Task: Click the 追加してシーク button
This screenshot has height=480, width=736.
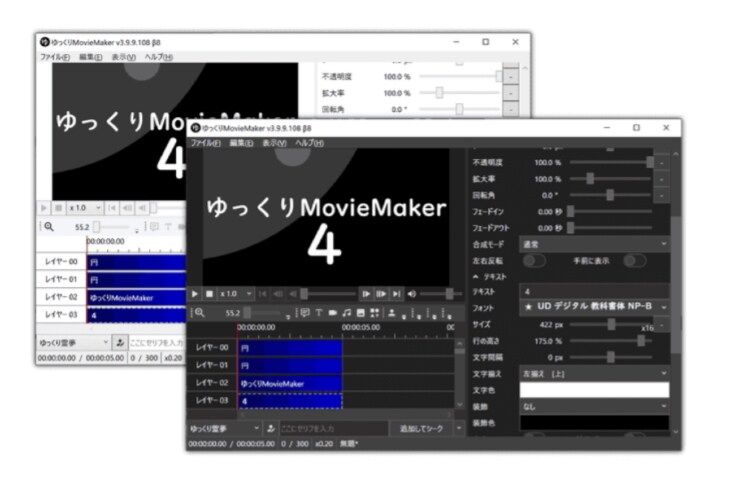Action: pyautogui.click(x=421, y=429)
